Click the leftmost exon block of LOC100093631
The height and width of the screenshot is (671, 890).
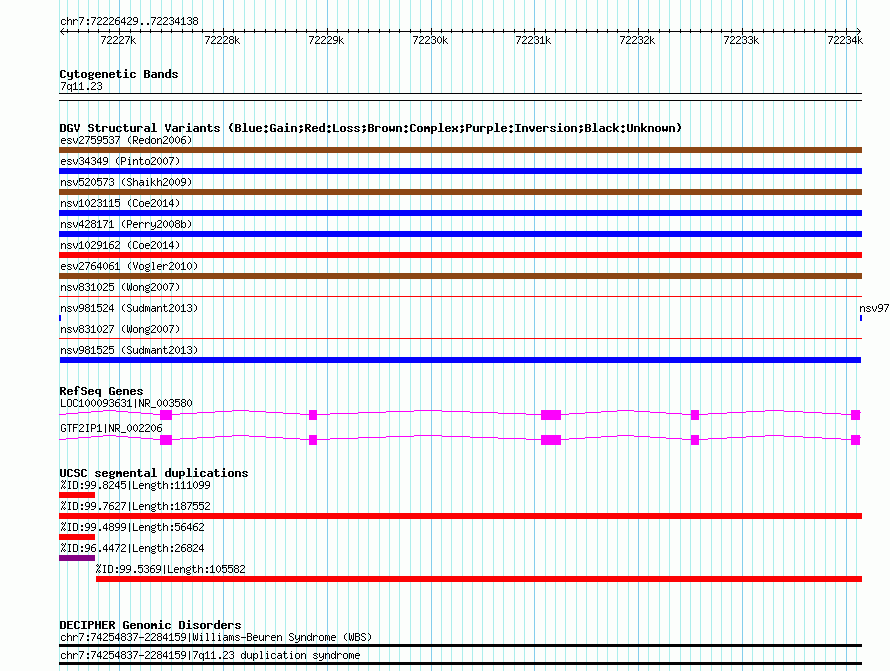coord(166,415)
